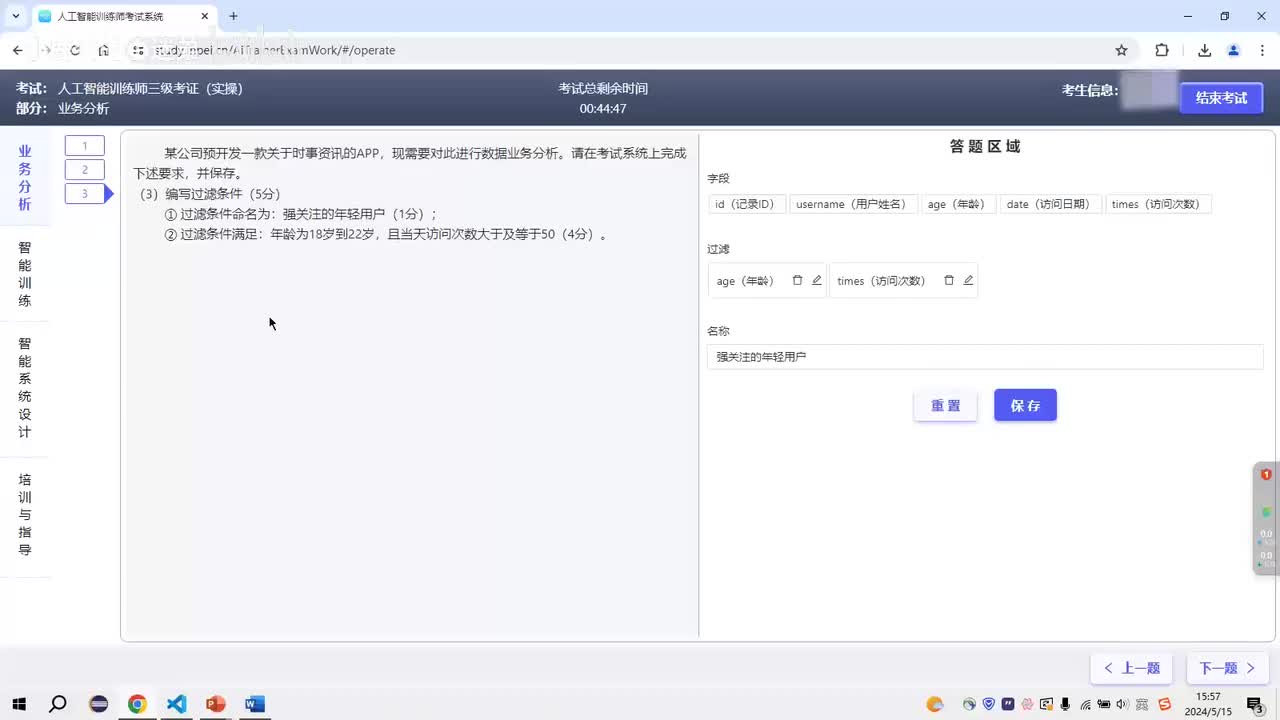Screen dimensions: 1280x720
Task: Delete the times (访问次数) filter condition
Action: point(949,281)
